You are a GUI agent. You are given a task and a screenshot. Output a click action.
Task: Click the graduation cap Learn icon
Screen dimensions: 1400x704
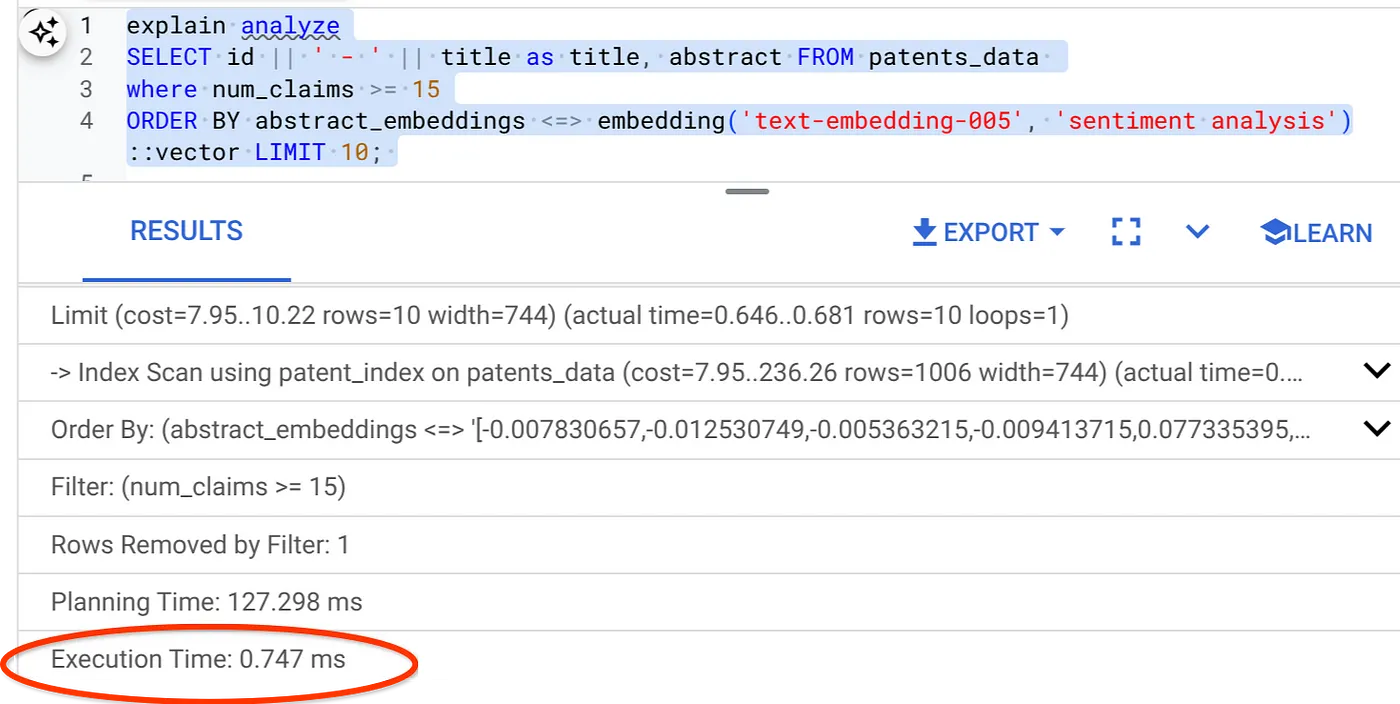pyautogui.click(x=1275, y=233)
